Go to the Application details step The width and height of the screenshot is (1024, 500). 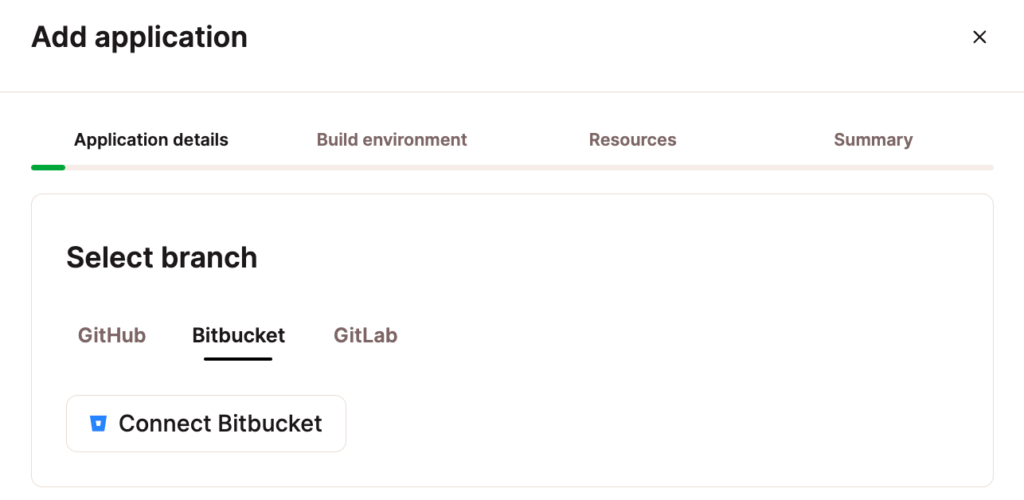151,140
